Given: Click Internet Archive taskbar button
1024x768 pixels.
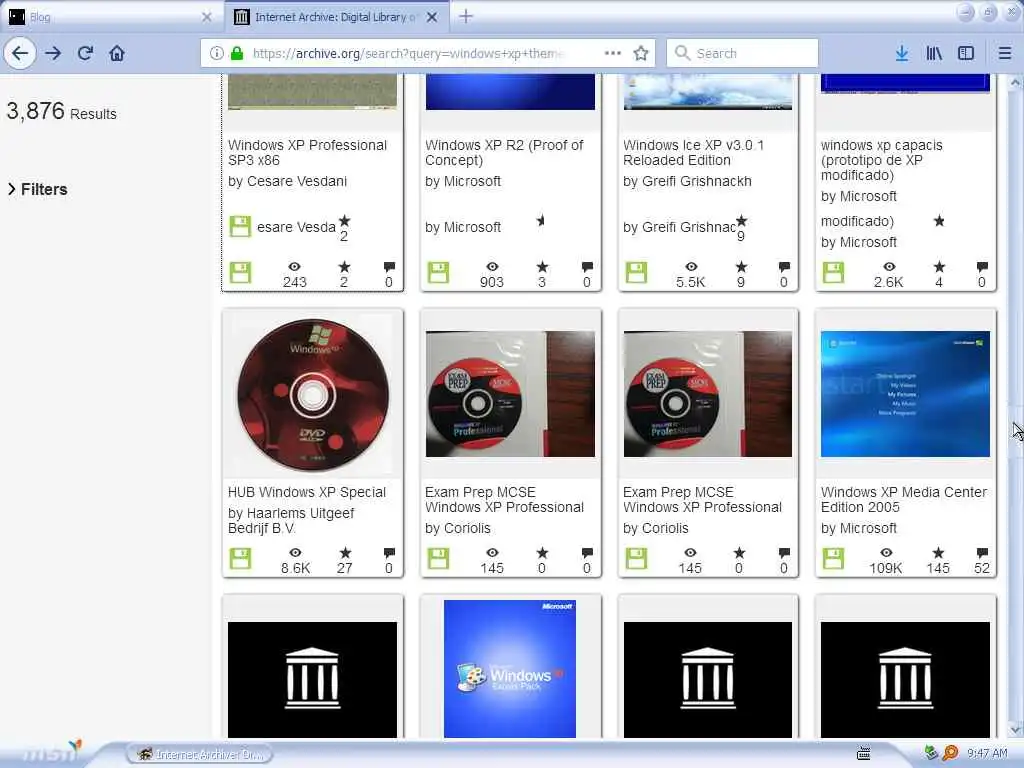Looking at the screenshot, I should pos(200,754).
